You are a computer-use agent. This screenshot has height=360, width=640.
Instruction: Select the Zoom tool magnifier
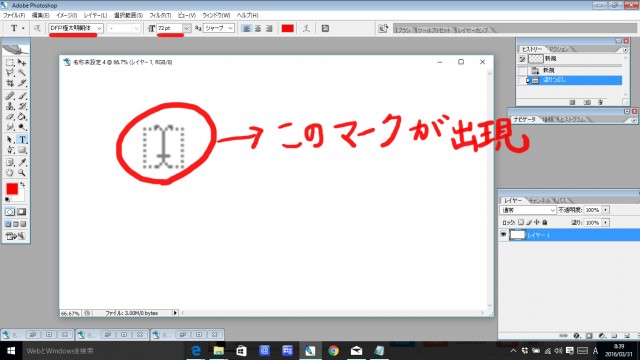point(22,173)
